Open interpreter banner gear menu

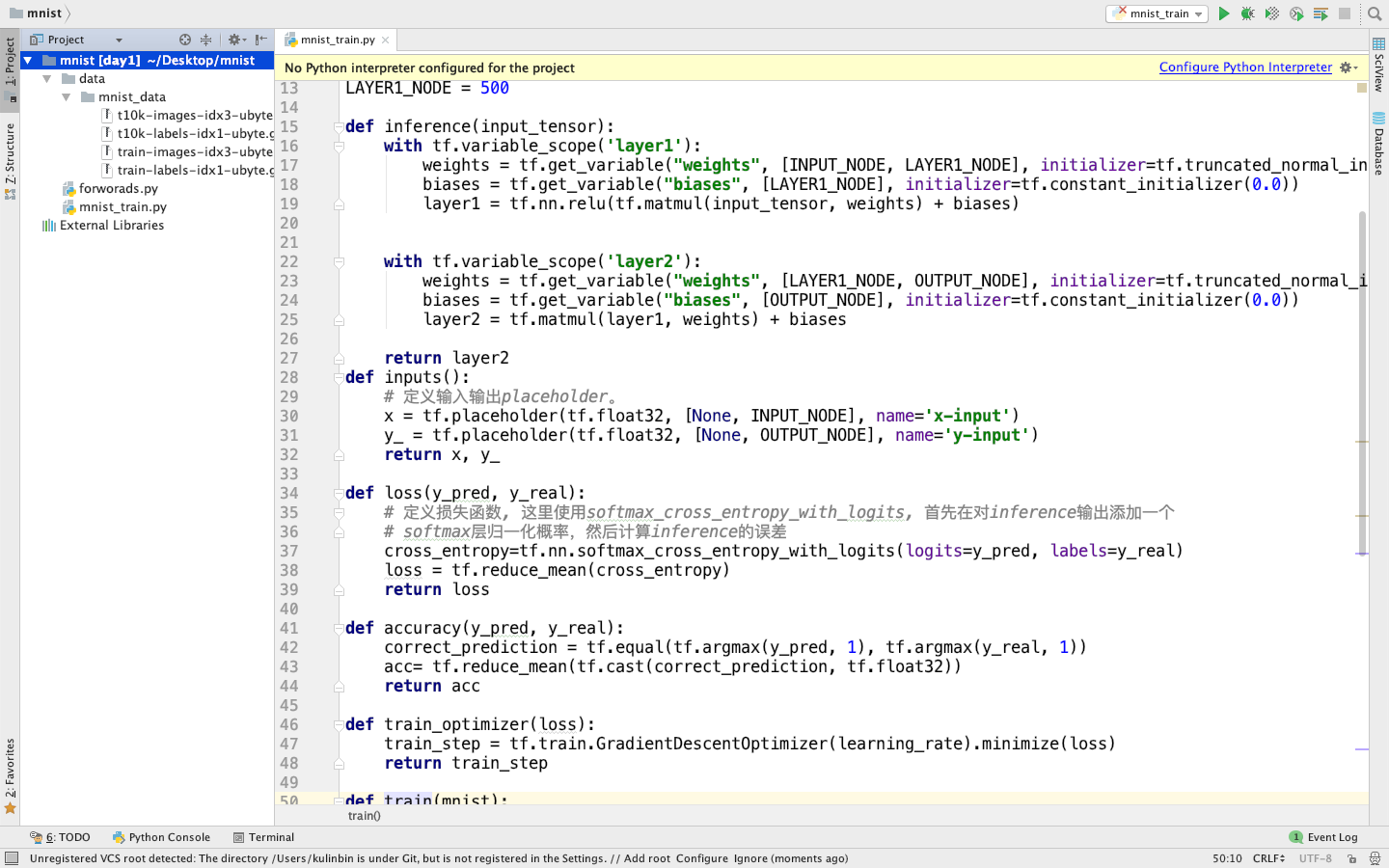[x=1348, y=68]
